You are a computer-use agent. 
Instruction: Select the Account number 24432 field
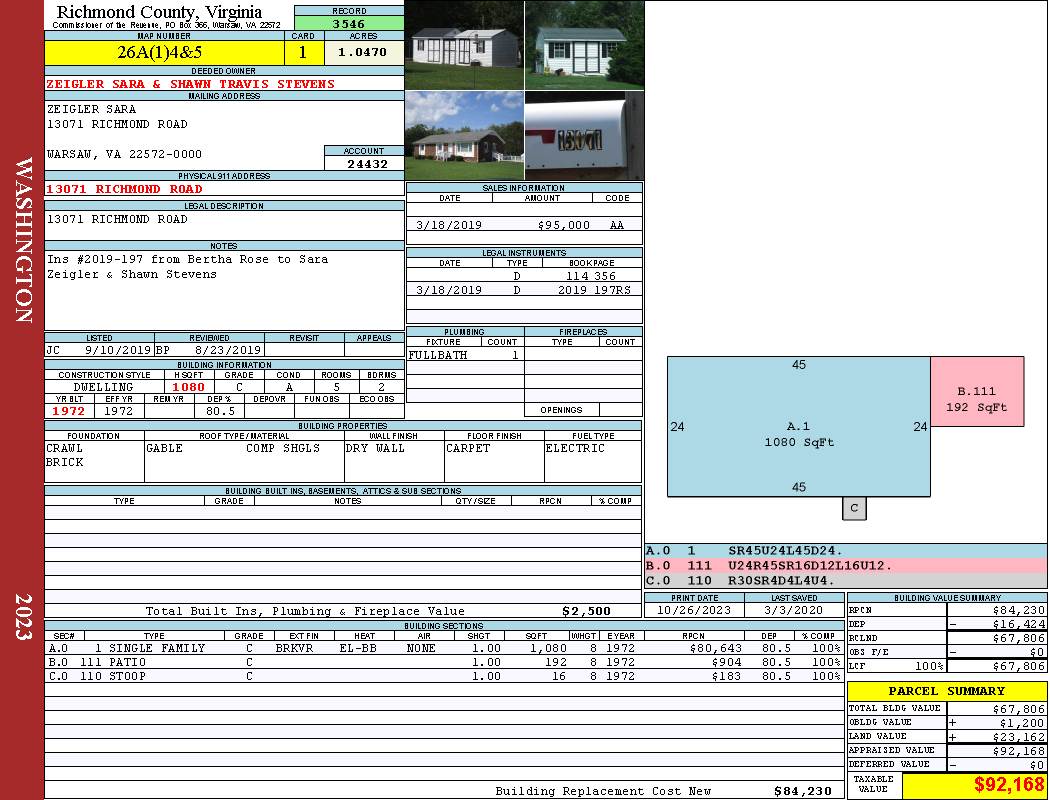tap(364, 163)
